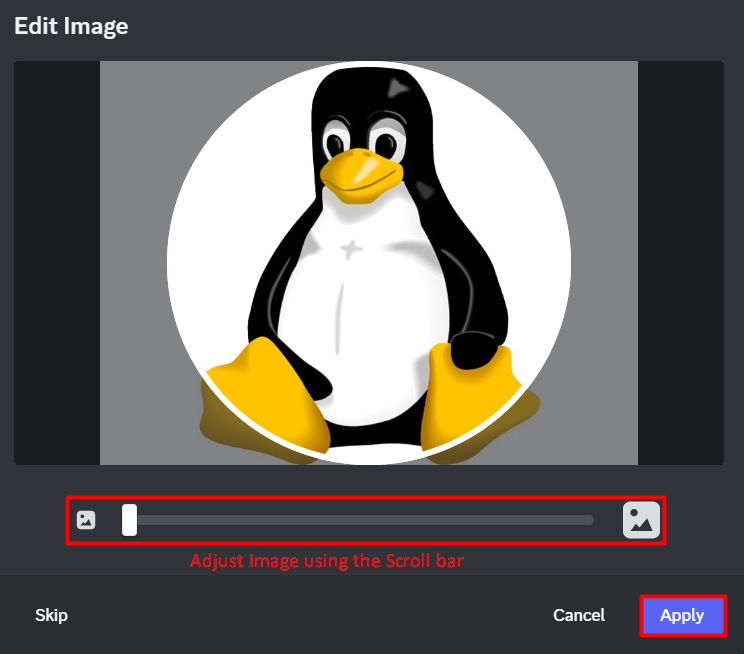Click the Skip button

click(x=51, y=615)
